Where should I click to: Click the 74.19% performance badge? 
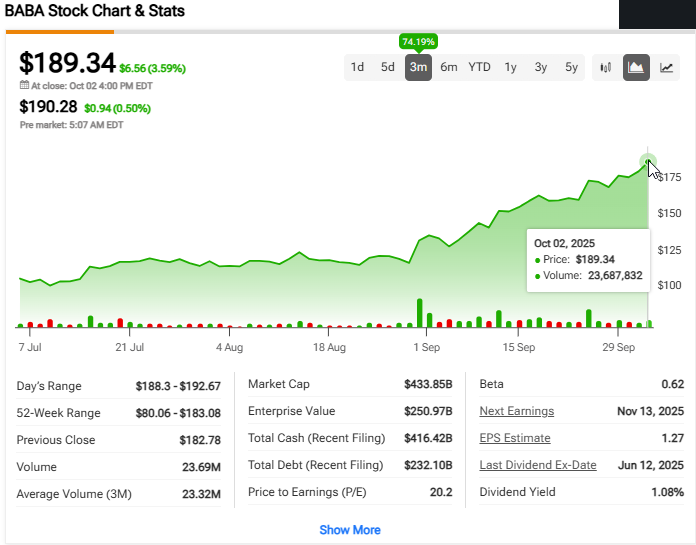tap(418, 41)
